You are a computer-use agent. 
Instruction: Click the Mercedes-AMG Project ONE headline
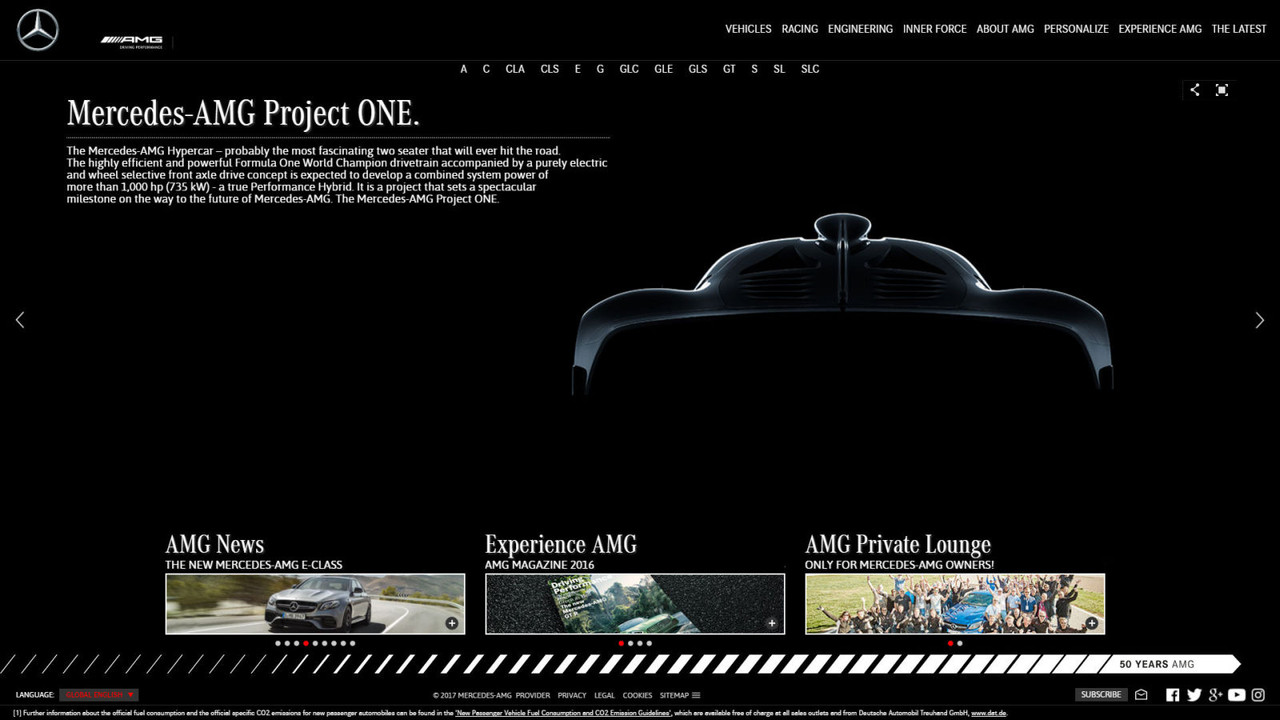click(x=243, y=113)
